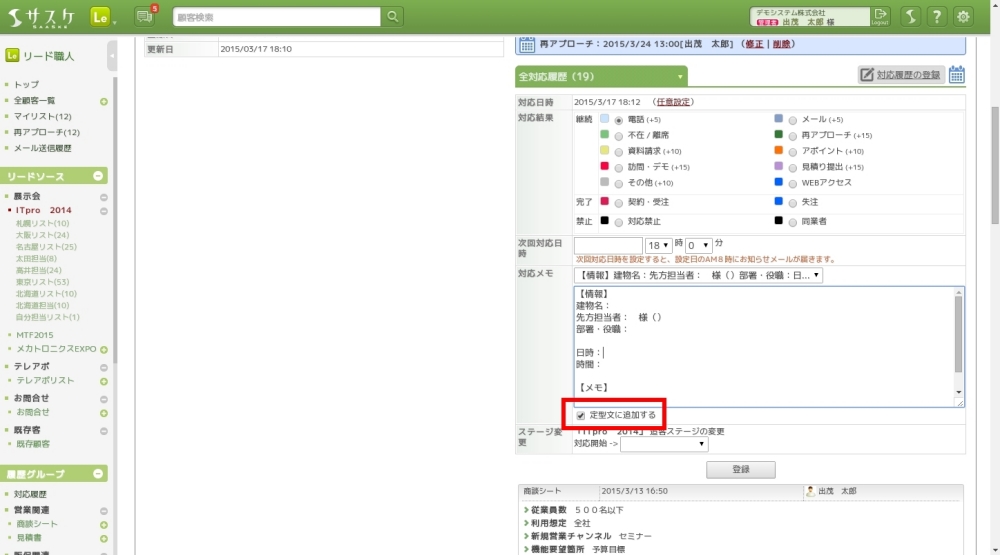
Task: Select the アポイント radio button
Action: coord(793,151)
